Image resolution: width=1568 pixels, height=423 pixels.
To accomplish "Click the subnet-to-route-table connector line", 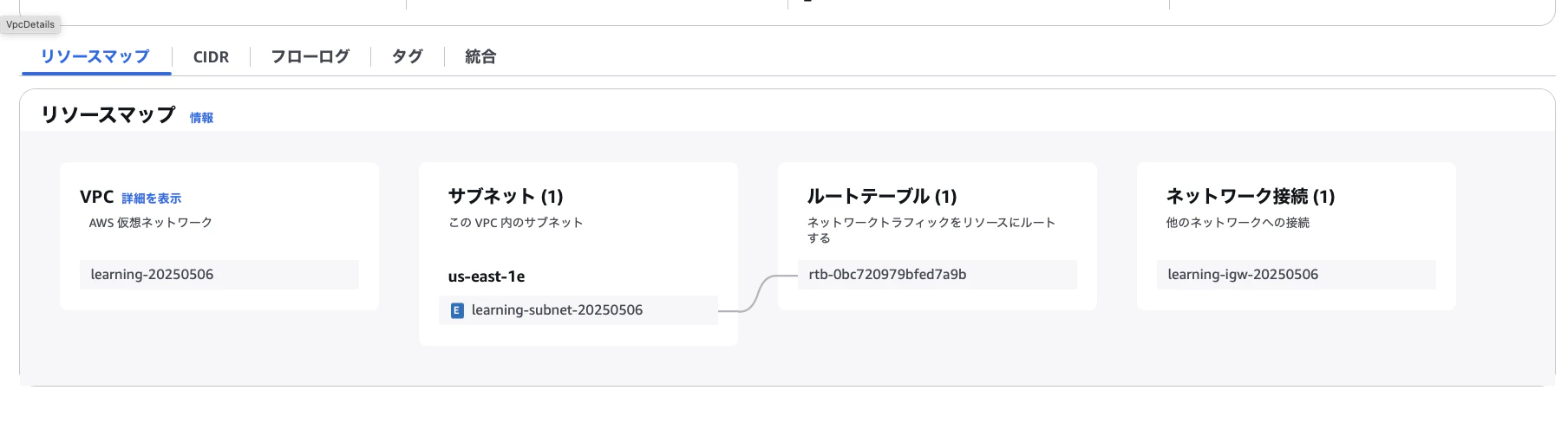I will [758, 293].
